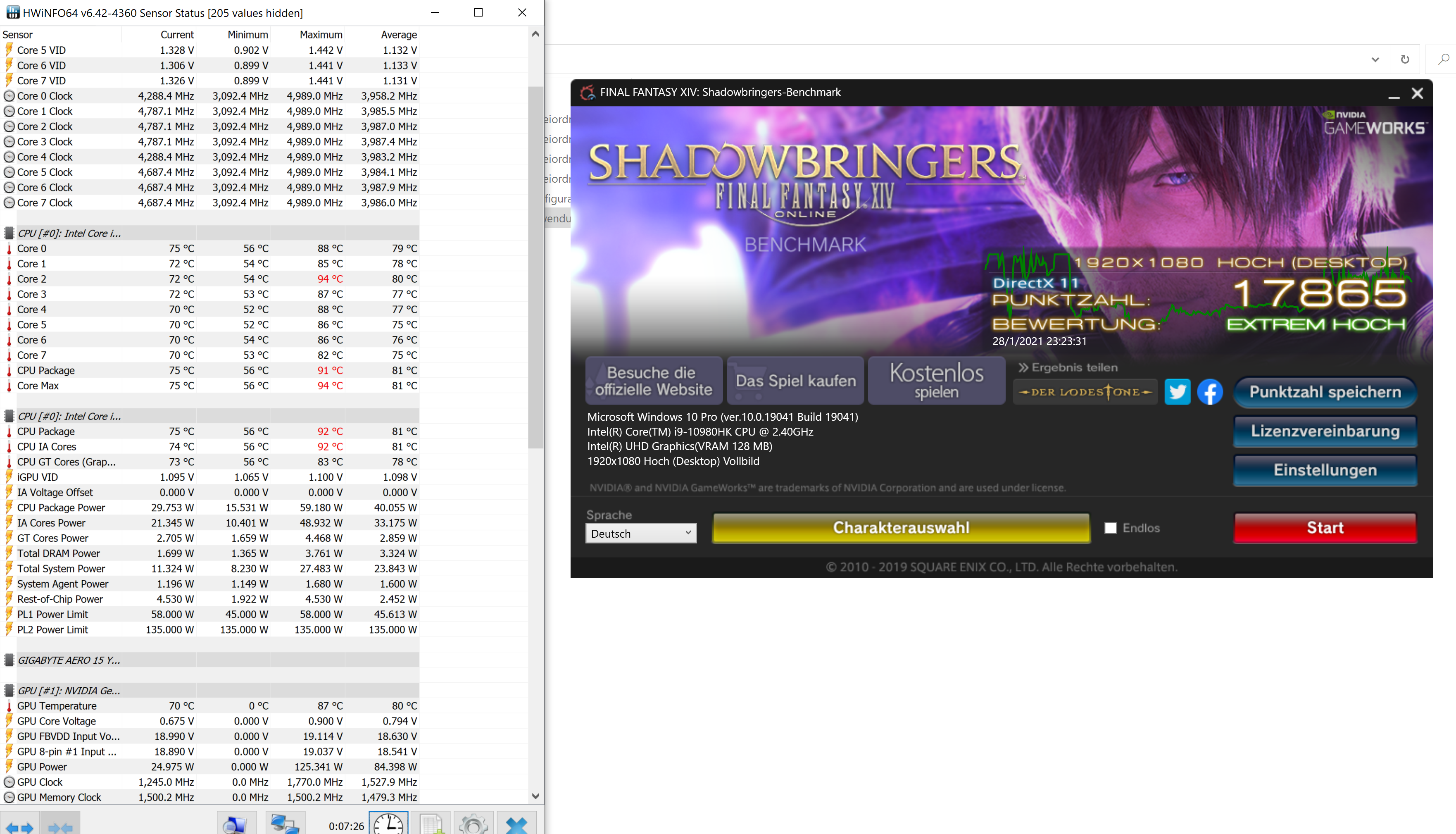Click the Average column header

coord(398,34)
